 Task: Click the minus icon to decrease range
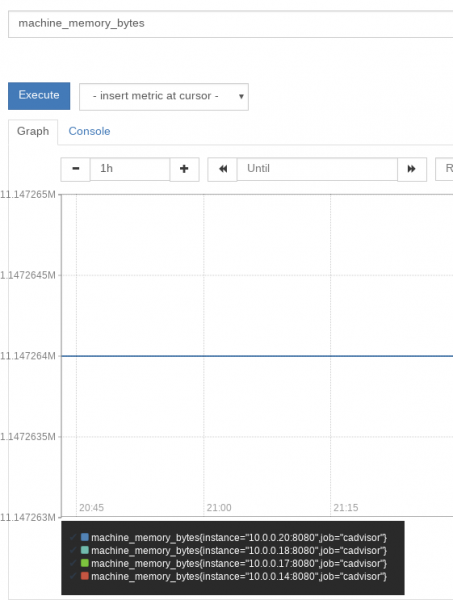(x=75, y=169)
